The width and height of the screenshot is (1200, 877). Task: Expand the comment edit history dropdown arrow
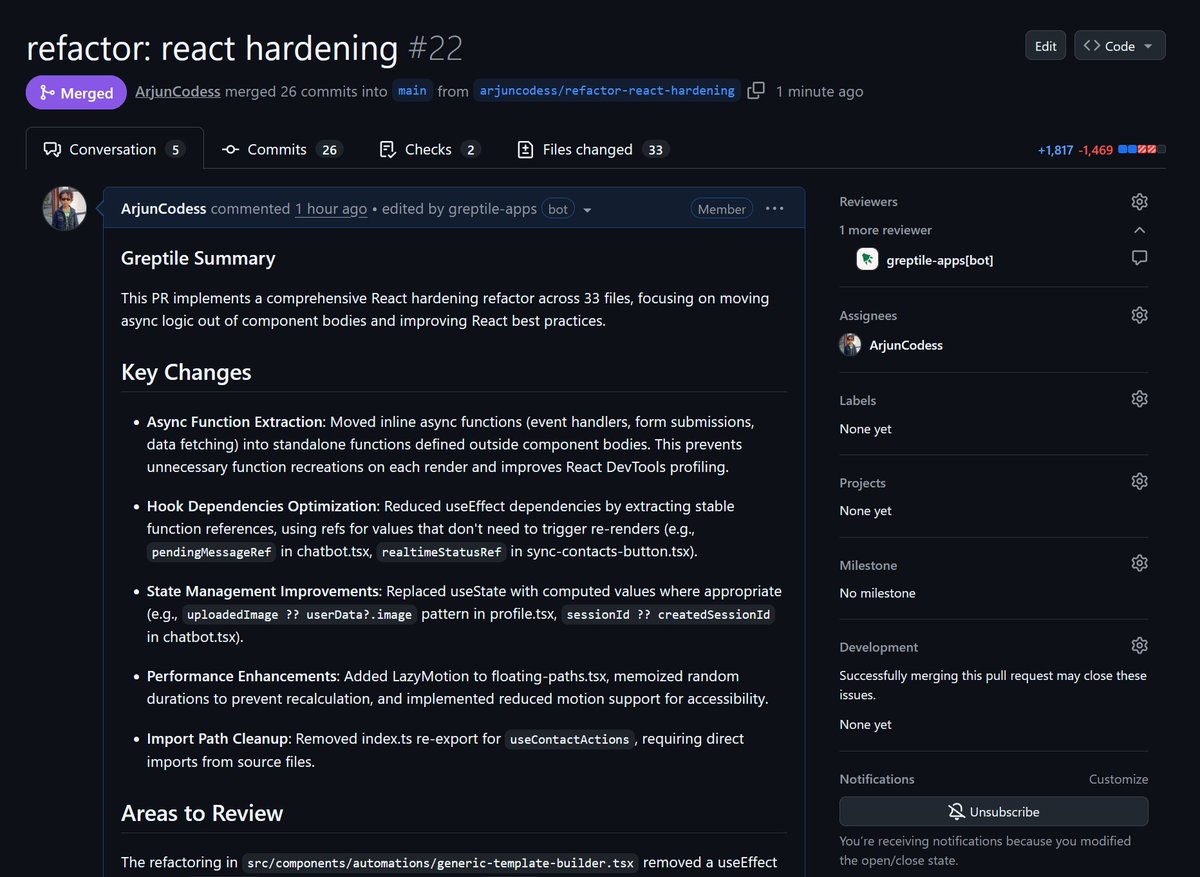(587, 210)
